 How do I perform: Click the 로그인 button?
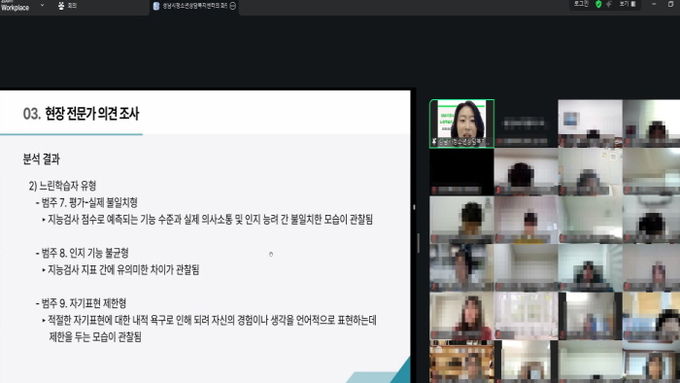(581, 4)
